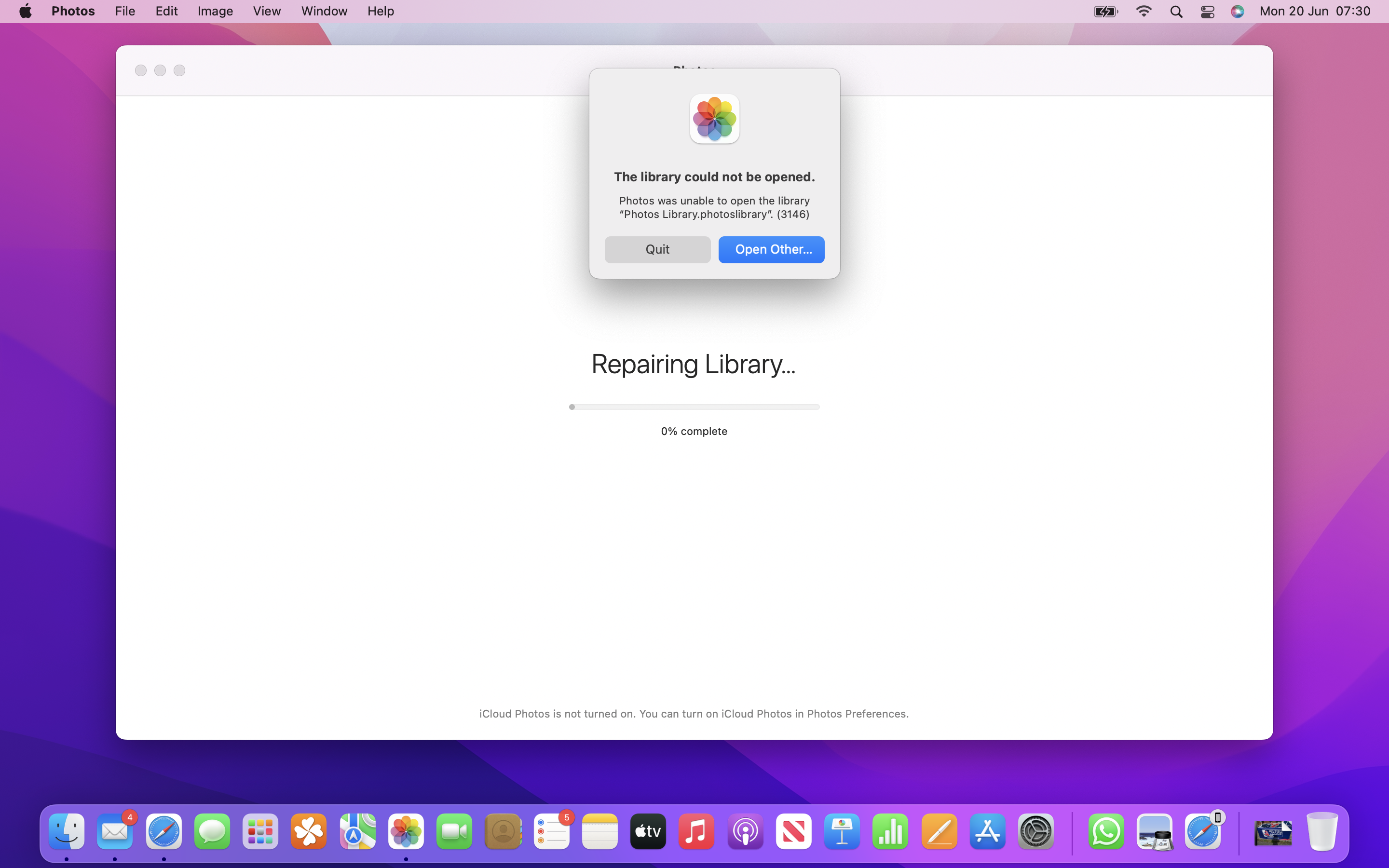Click the Spotlight search icon in the menu bar
This screenshot has width=1389, height=868.
1176,12
